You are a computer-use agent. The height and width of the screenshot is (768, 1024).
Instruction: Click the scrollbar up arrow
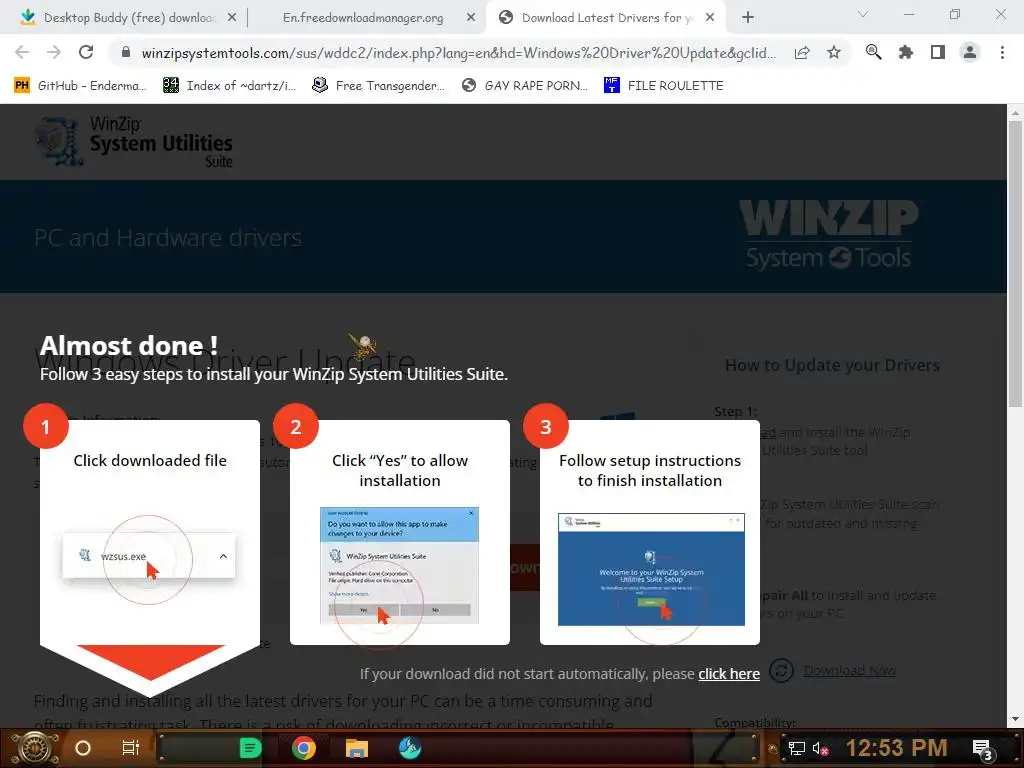click(x=1015, y=112)
